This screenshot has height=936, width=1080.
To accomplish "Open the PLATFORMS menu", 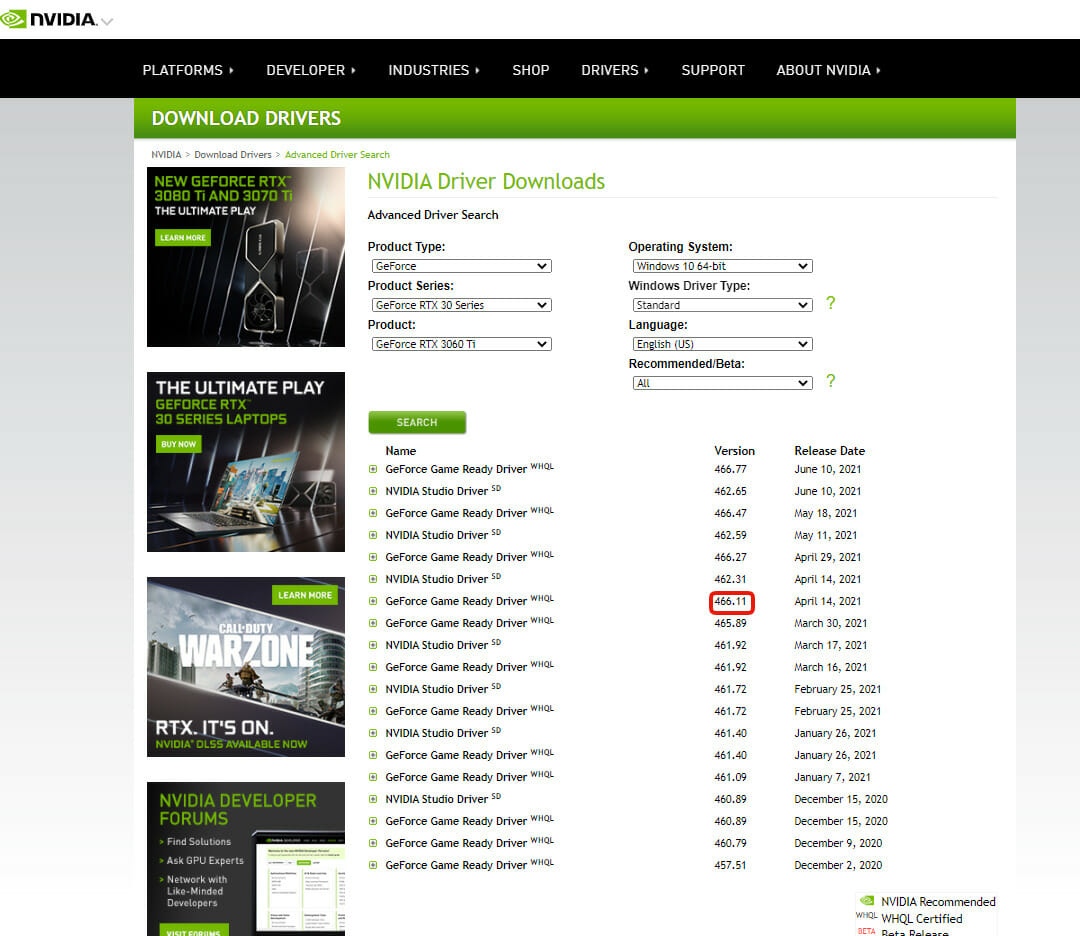I will click(x=187, y=70).
